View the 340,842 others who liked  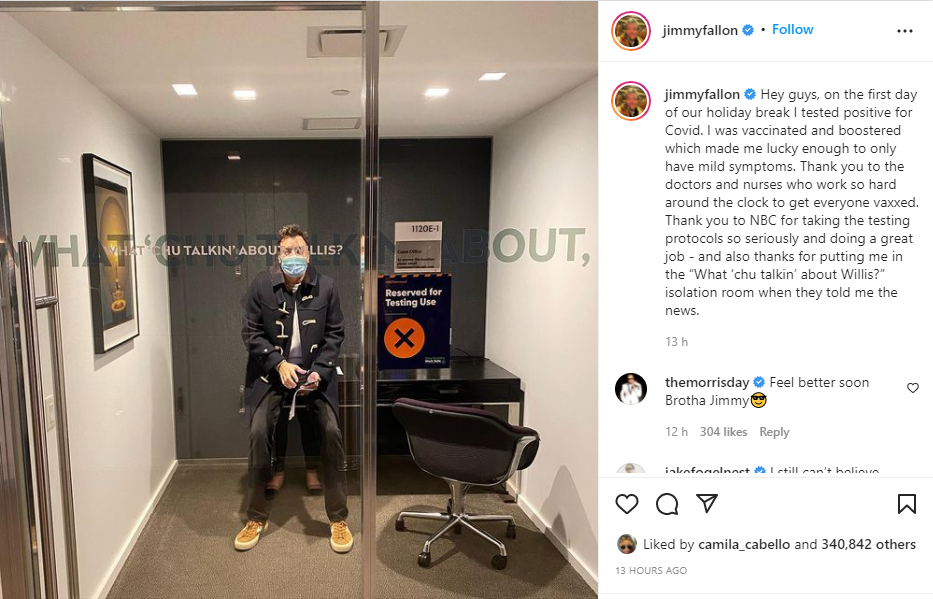[869, 544]
